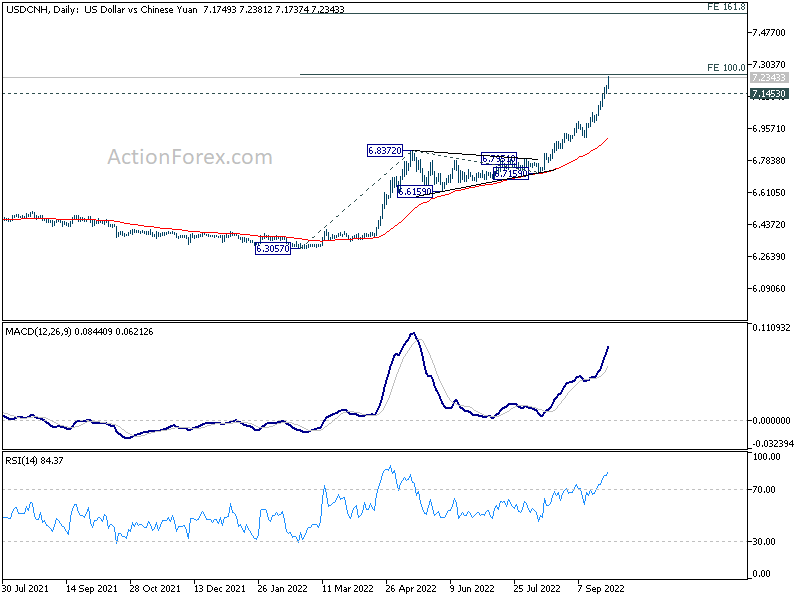Click the MACD -0.032394 scale value

(771, 444)
